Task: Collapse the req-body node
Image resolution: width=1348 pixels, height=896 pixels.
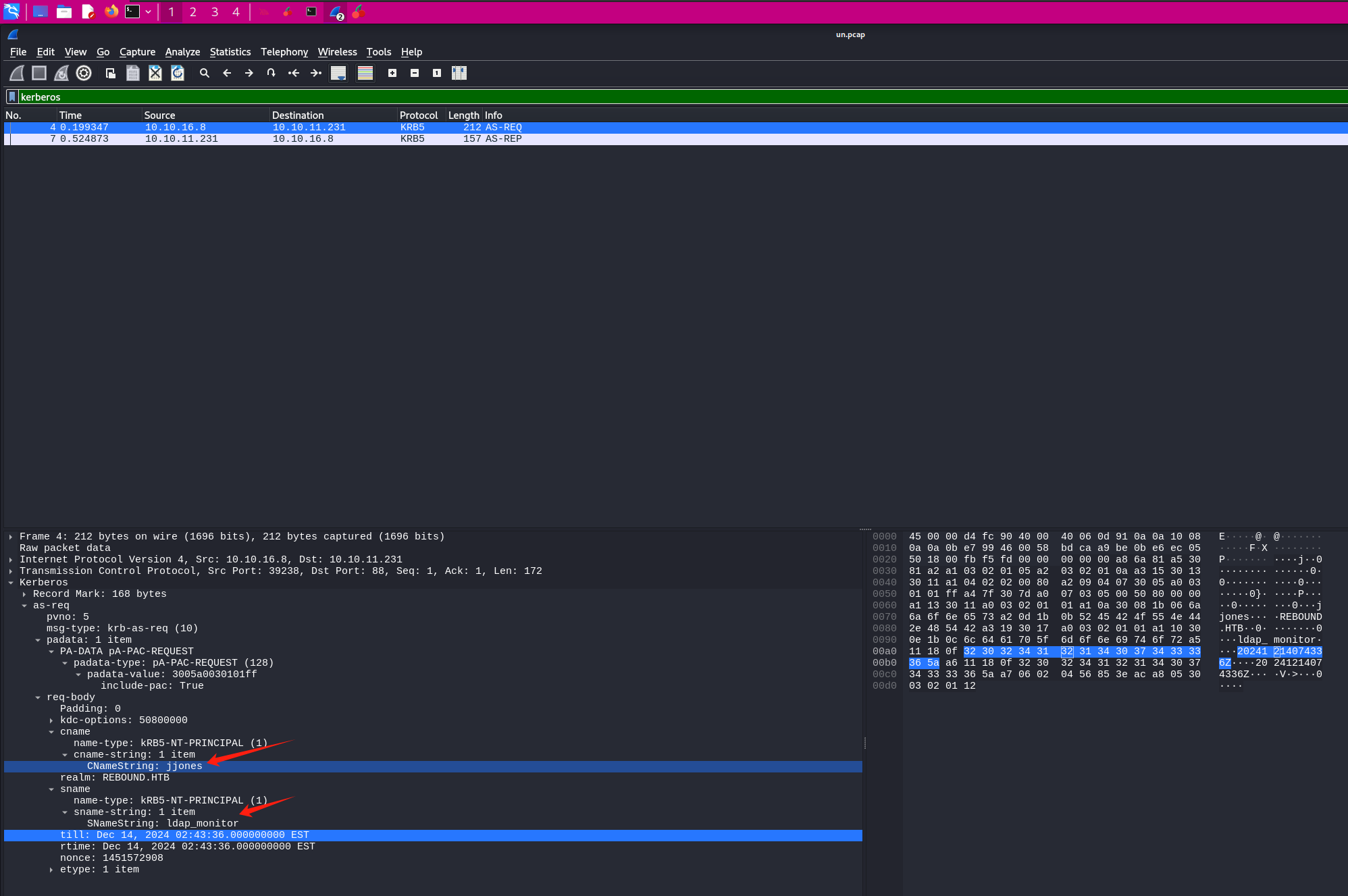Action: tap(38, 697)
